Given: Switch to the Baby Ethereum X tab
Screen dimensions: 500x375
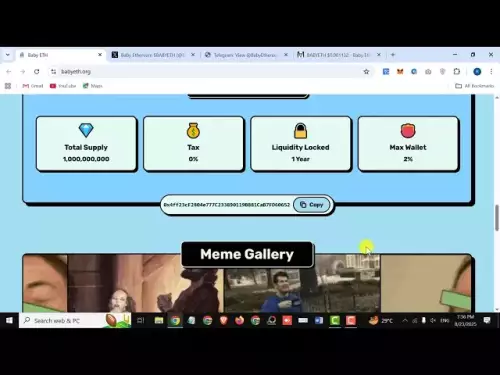Looking at the screenshot, I should click(x=153, y=55).
